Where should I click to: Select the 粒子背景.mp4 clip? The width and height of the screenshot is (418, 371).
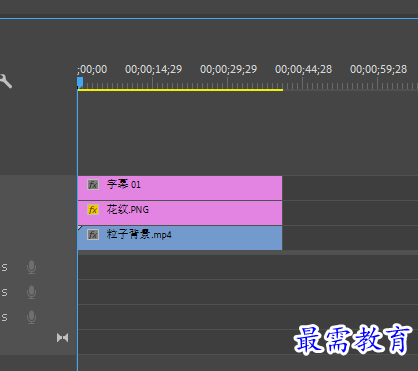coord(180,238)
